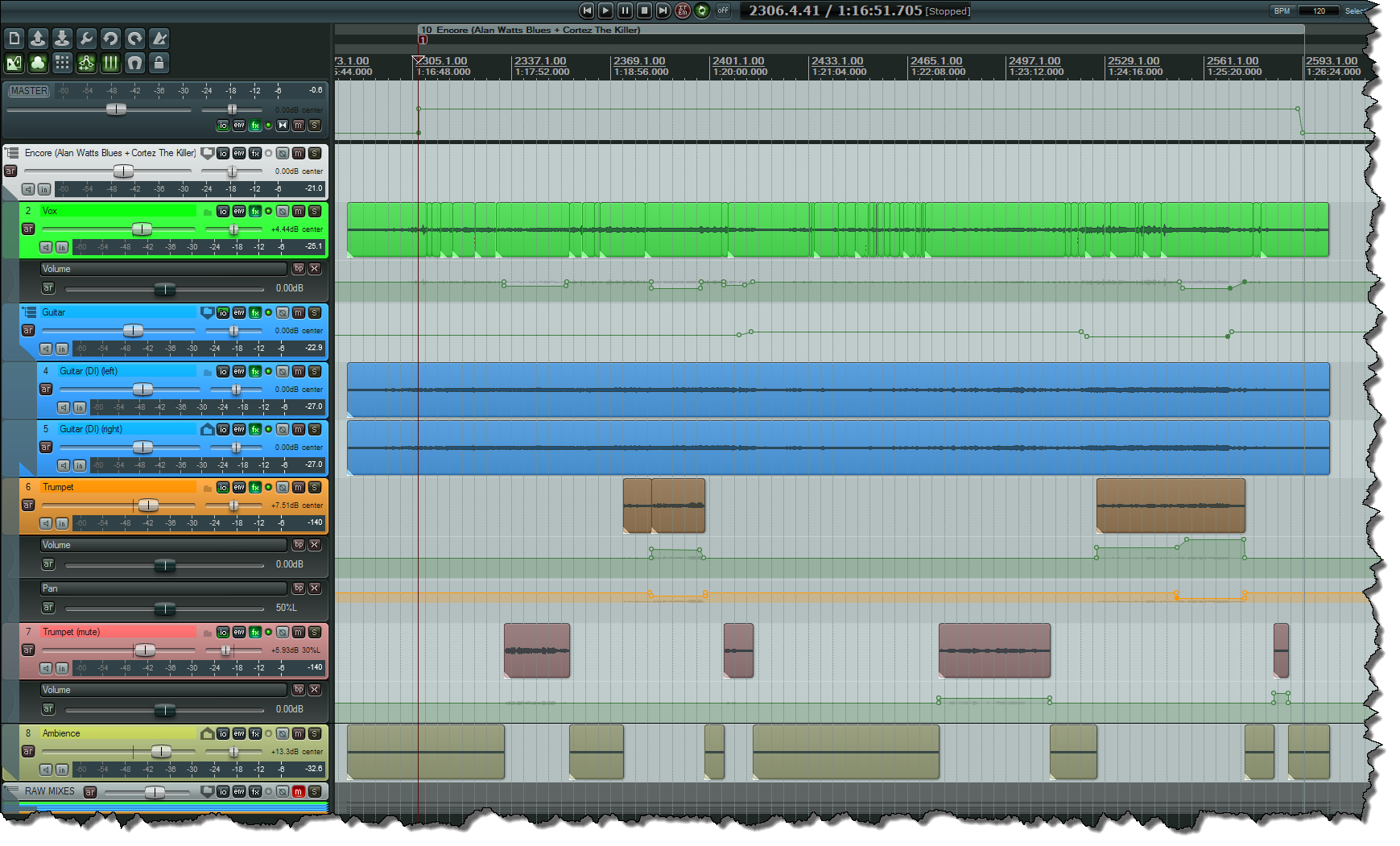Screen dimensions: 1400x846
Task: Toggle snap with the magnet icon
Action: [x=134, y=63]
